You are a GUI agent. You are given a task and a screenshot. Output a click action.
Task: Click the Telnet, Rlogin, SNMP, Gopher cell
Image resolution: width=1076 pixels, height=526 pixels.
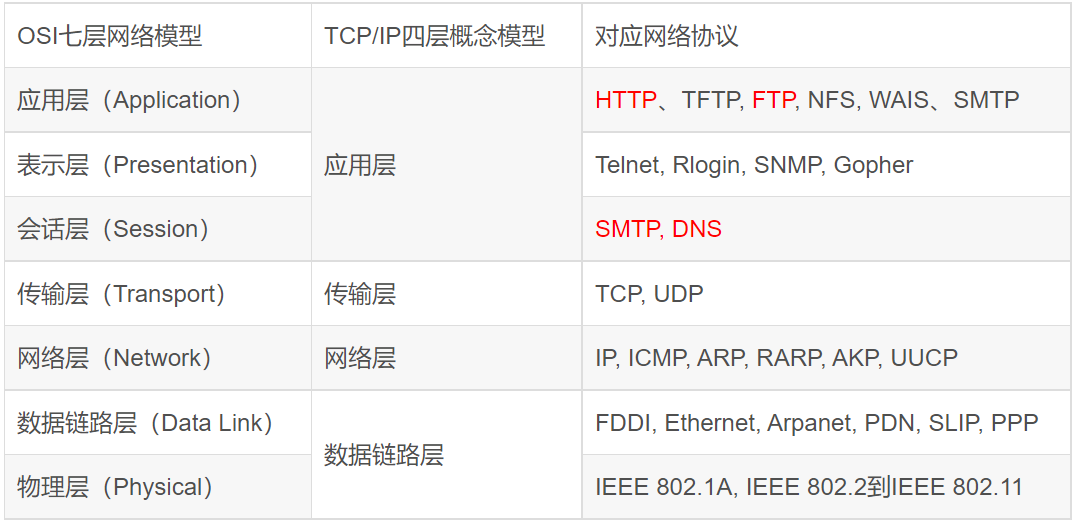coord(827,165)
